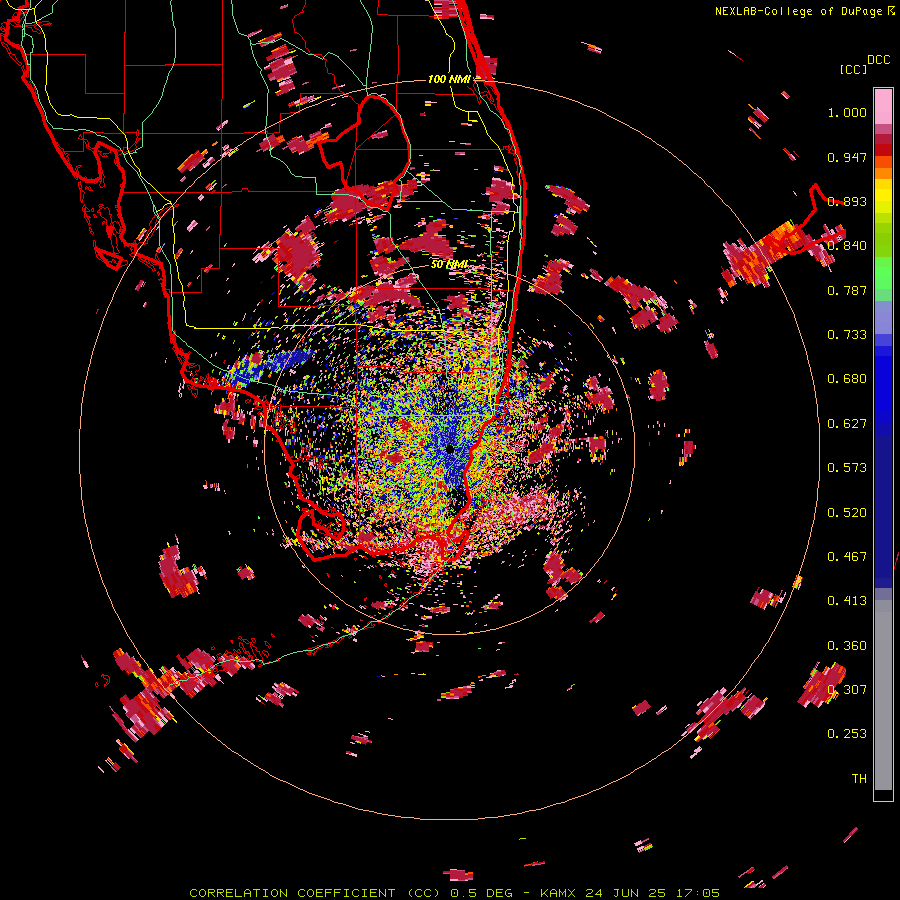Click the 0.413 scale value

[847, 601]
